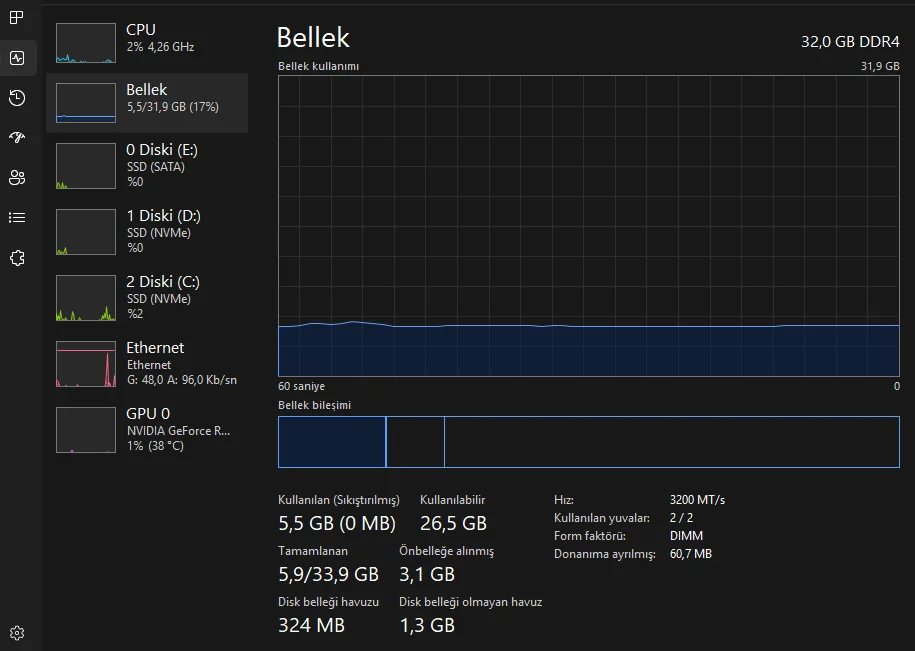Open the App history icon
This screenshot has height=651, width=915.
[x=17, y=97]
